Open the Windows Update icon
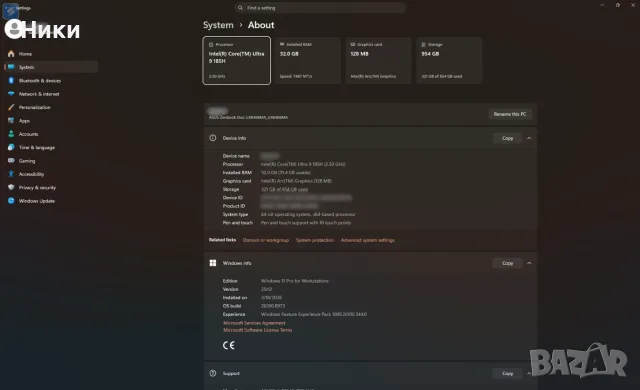 11,201
